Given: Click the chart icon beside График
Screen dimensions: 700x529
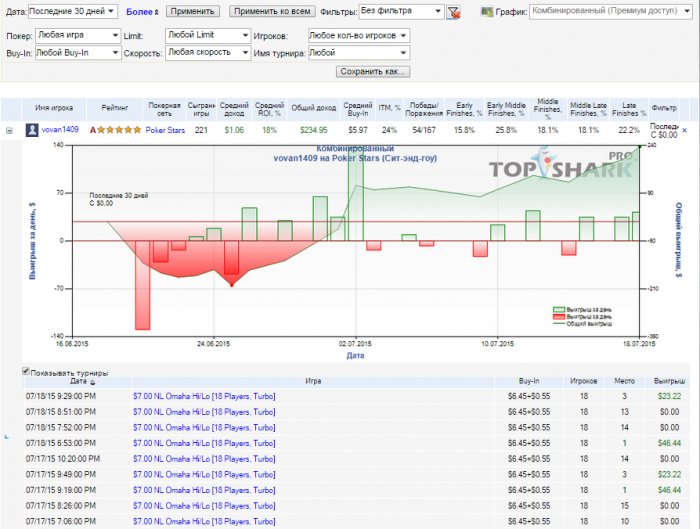Looking at the screenshot, I should click(486, 12).
